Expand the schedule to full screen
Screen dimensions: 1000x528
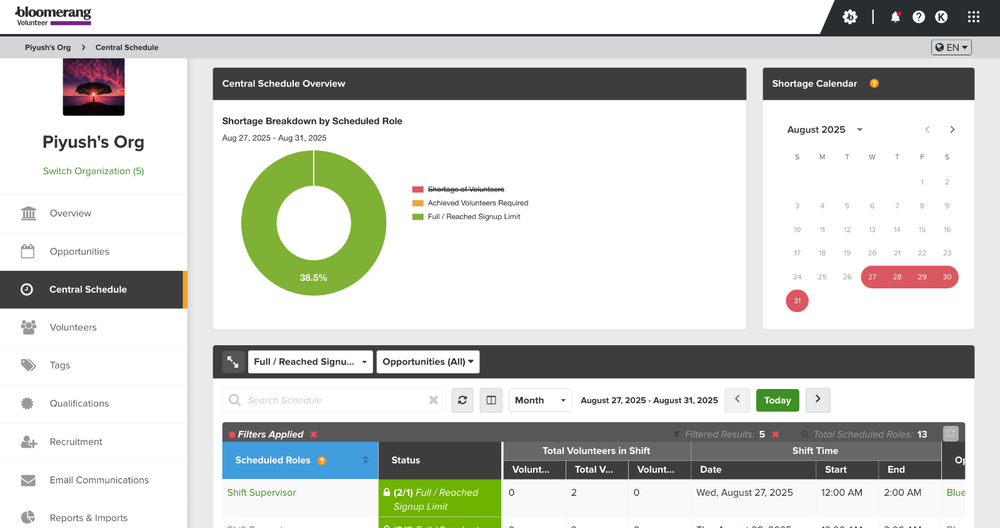click(232, 362)
